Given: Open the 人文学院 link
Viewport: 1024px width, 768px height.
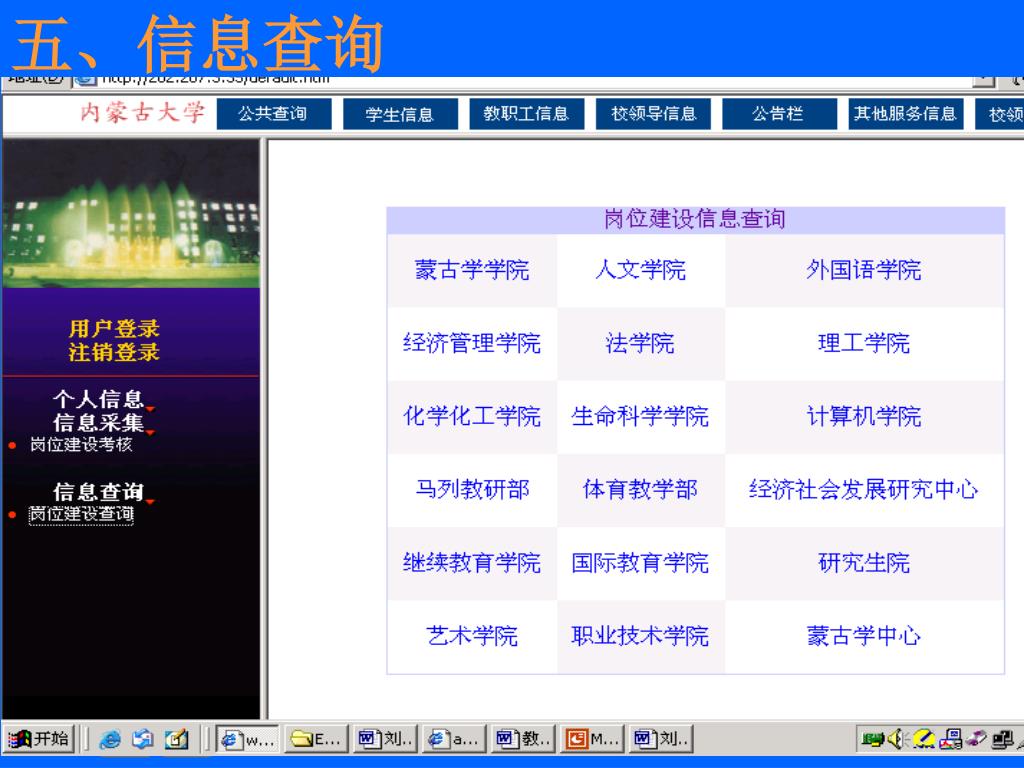Looking at the screenshot, I should tap(641, 270).
